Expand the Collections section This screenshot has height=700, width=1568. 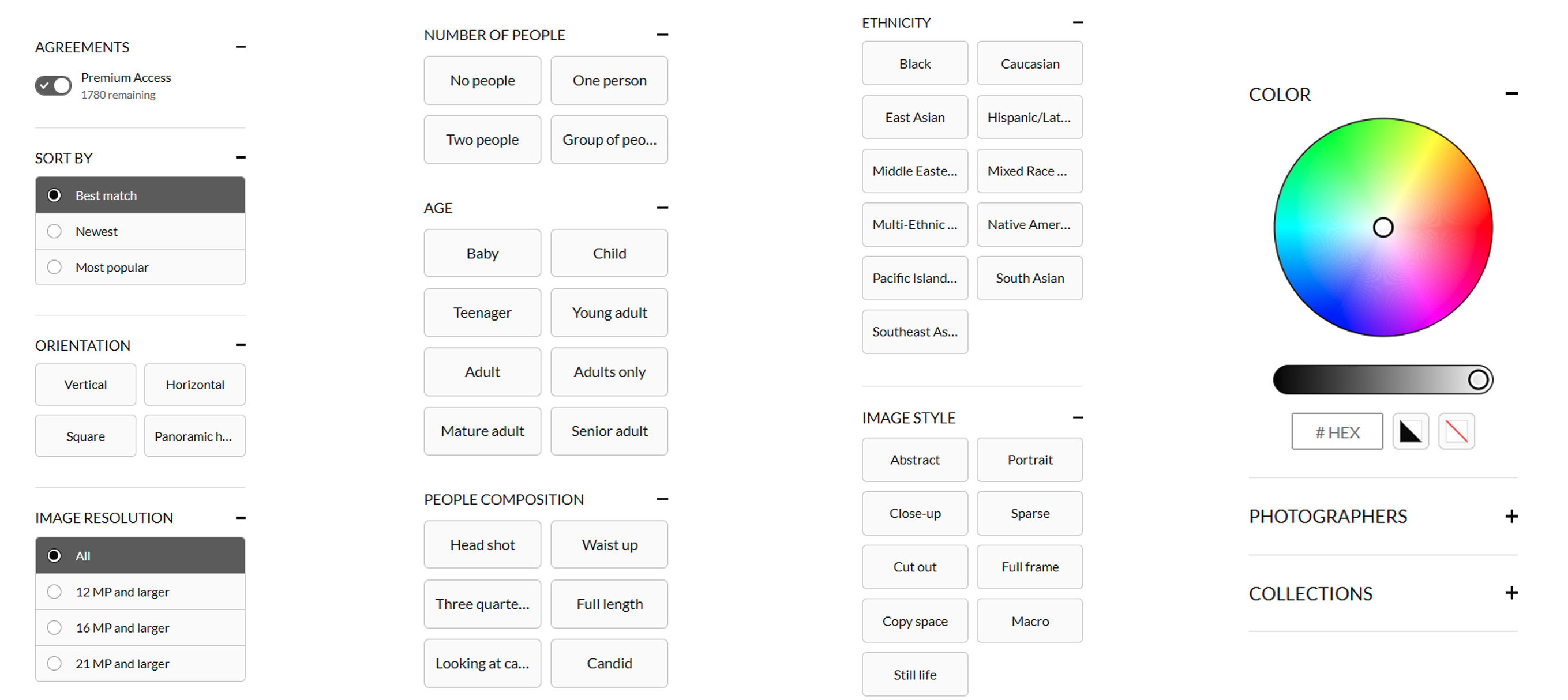point(1511,593)
